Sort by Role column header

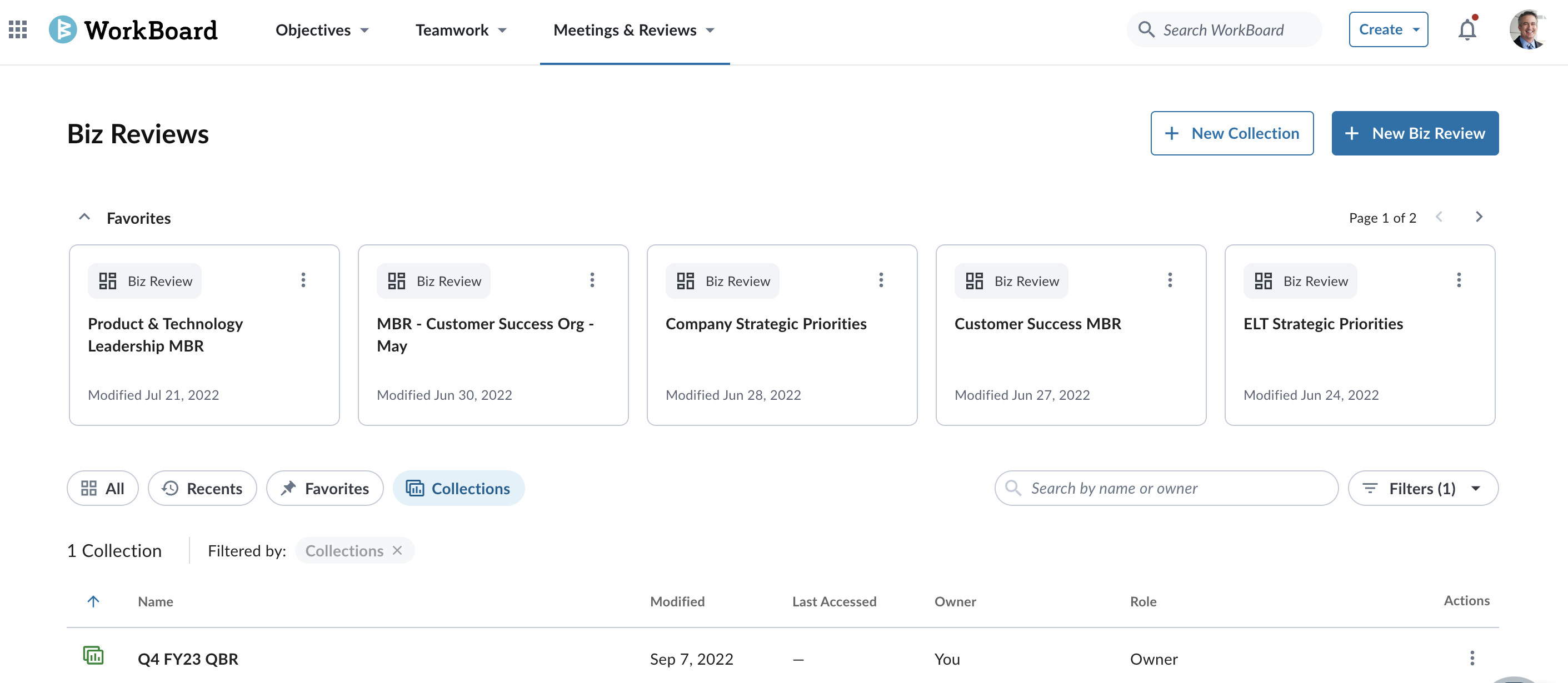(1143, 601)
